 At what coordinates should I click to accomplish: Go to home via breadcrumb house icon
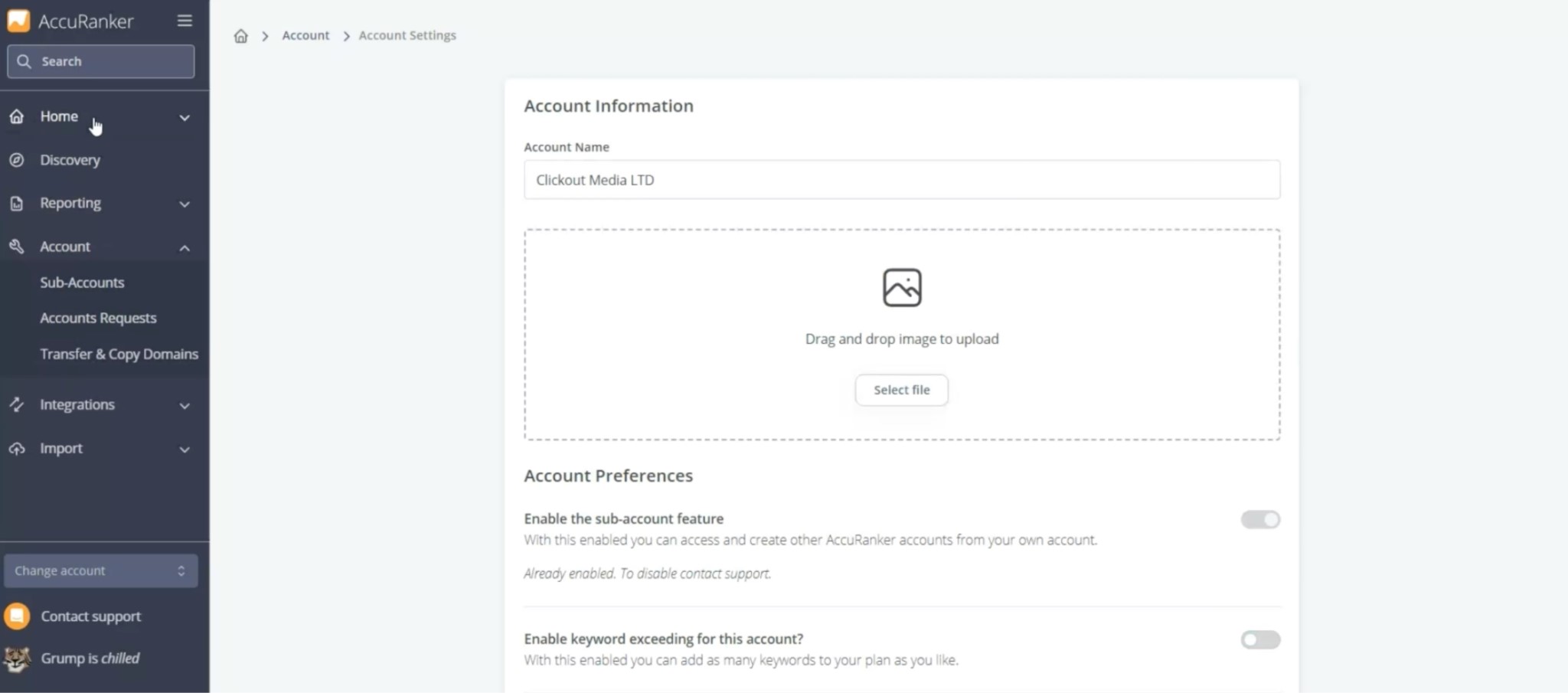click(240, 36)
